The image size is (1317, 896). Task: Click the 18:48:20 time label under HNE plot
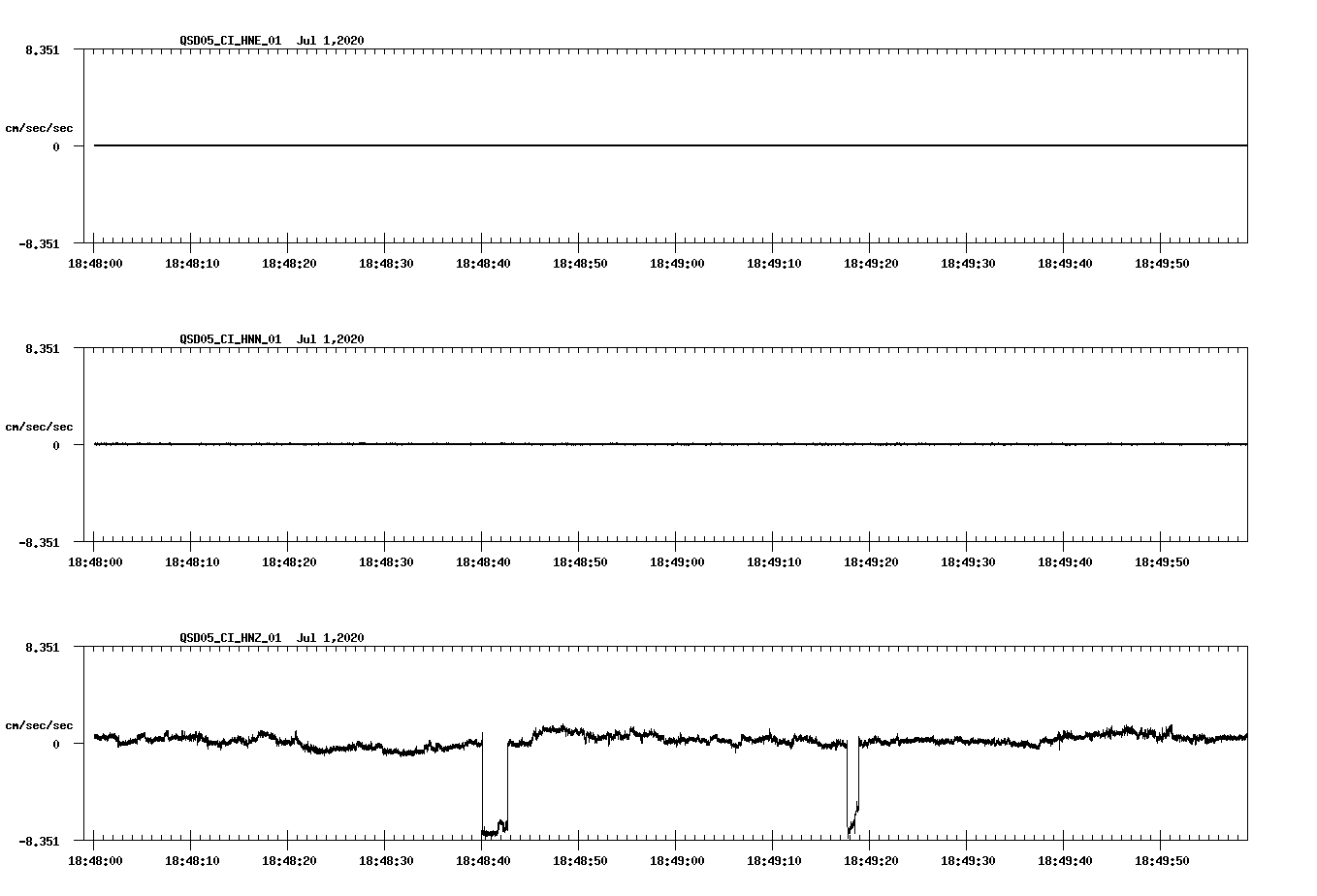click(289, 264)
